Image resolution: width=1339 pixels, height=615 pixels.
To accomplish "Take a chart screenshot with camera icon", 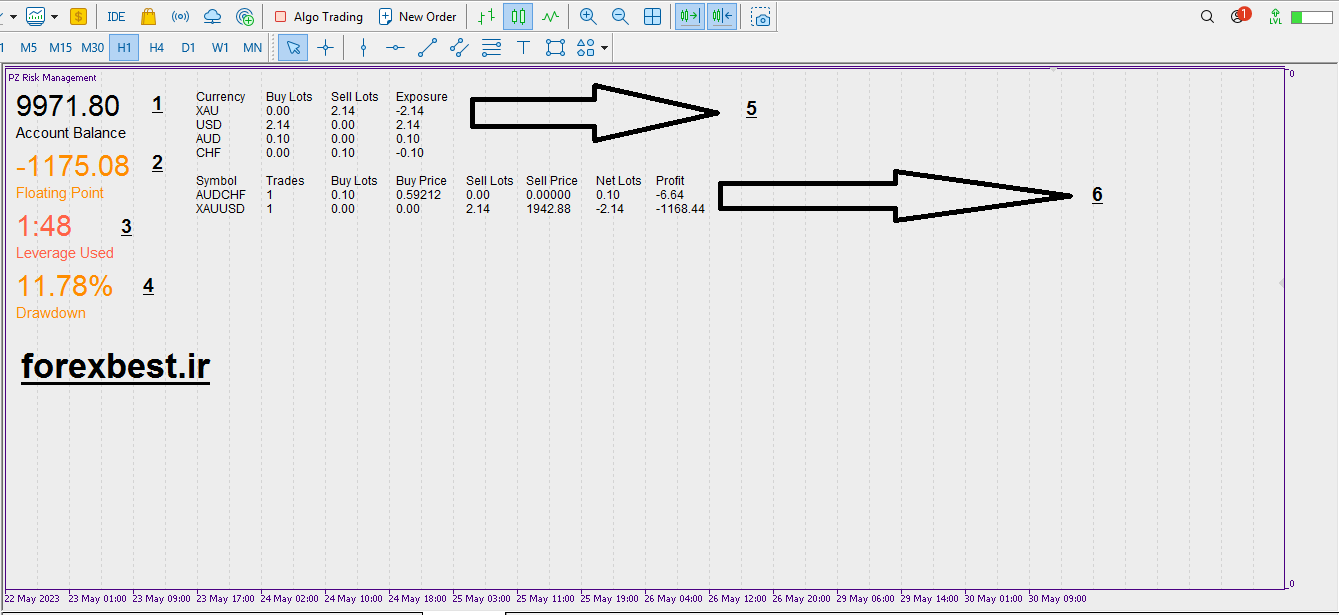I will 761,17.
